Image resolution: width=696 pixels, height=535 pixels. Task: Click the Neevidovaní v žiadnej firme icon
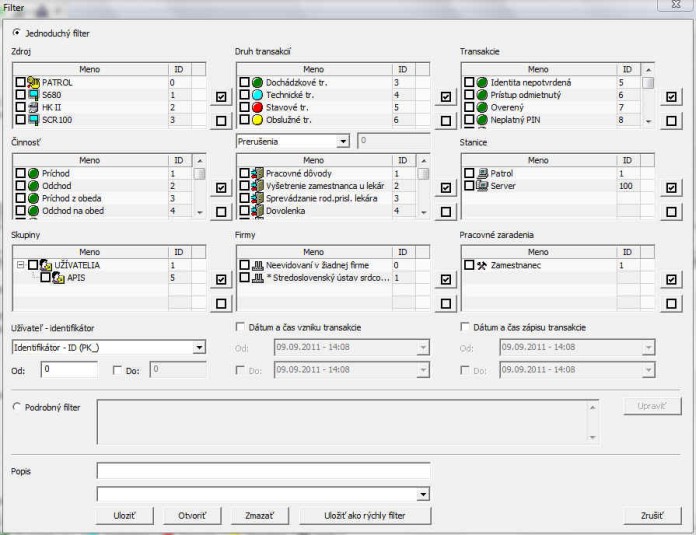[257, 265]
